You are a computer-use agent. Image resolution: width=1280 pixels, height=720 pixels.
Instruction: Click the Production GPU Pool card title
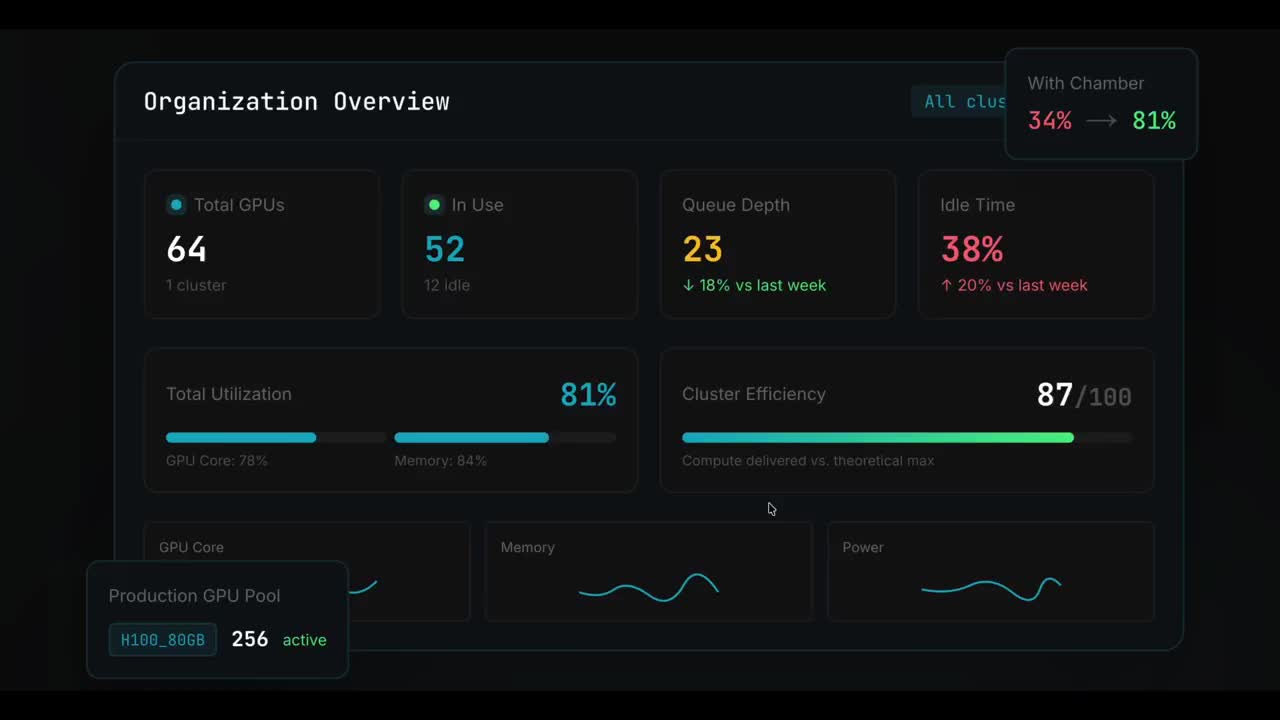click(194, 596)
